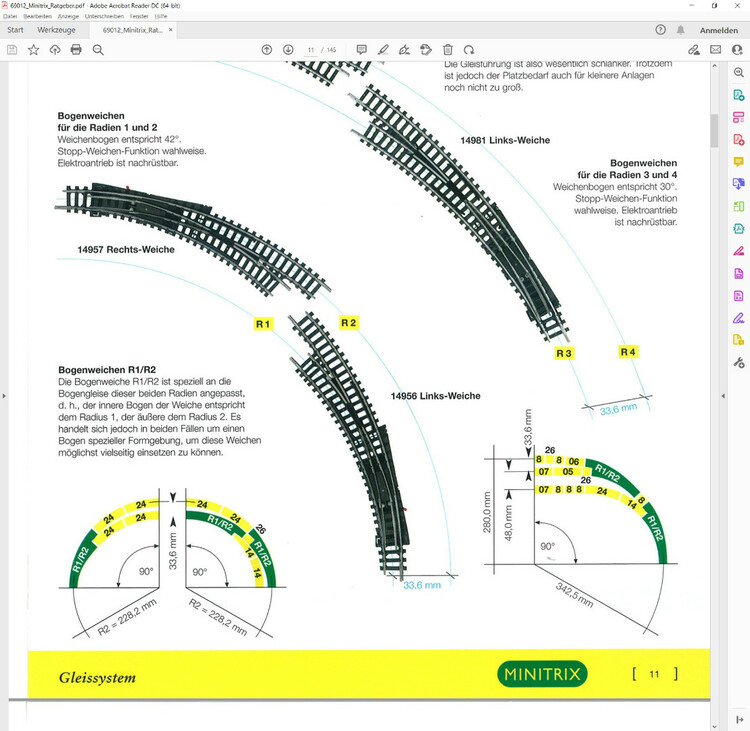Screen dimensions: 750x731
Task: Click the 'Gleissystem' footer text
Action: (x=98, y=677)
